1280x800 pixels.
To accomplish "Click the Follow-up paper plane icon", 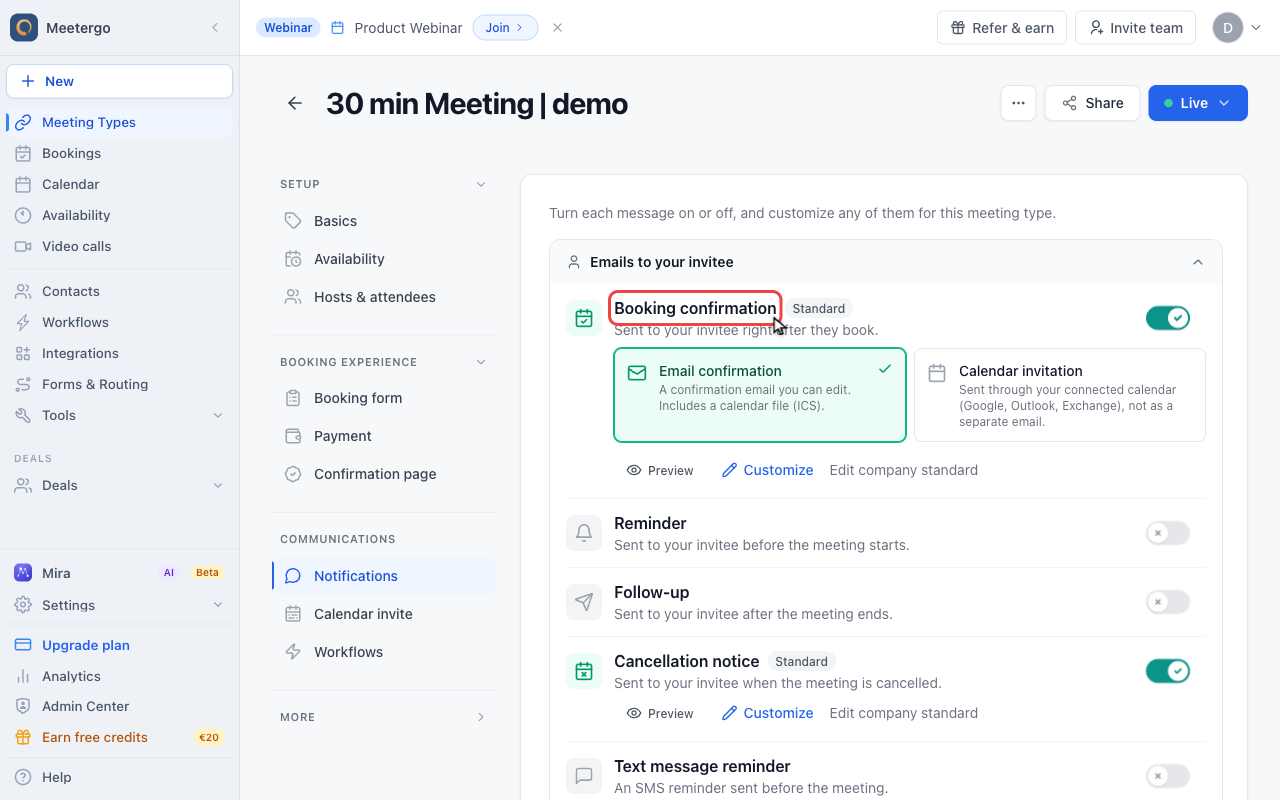I will click(584, 602).
